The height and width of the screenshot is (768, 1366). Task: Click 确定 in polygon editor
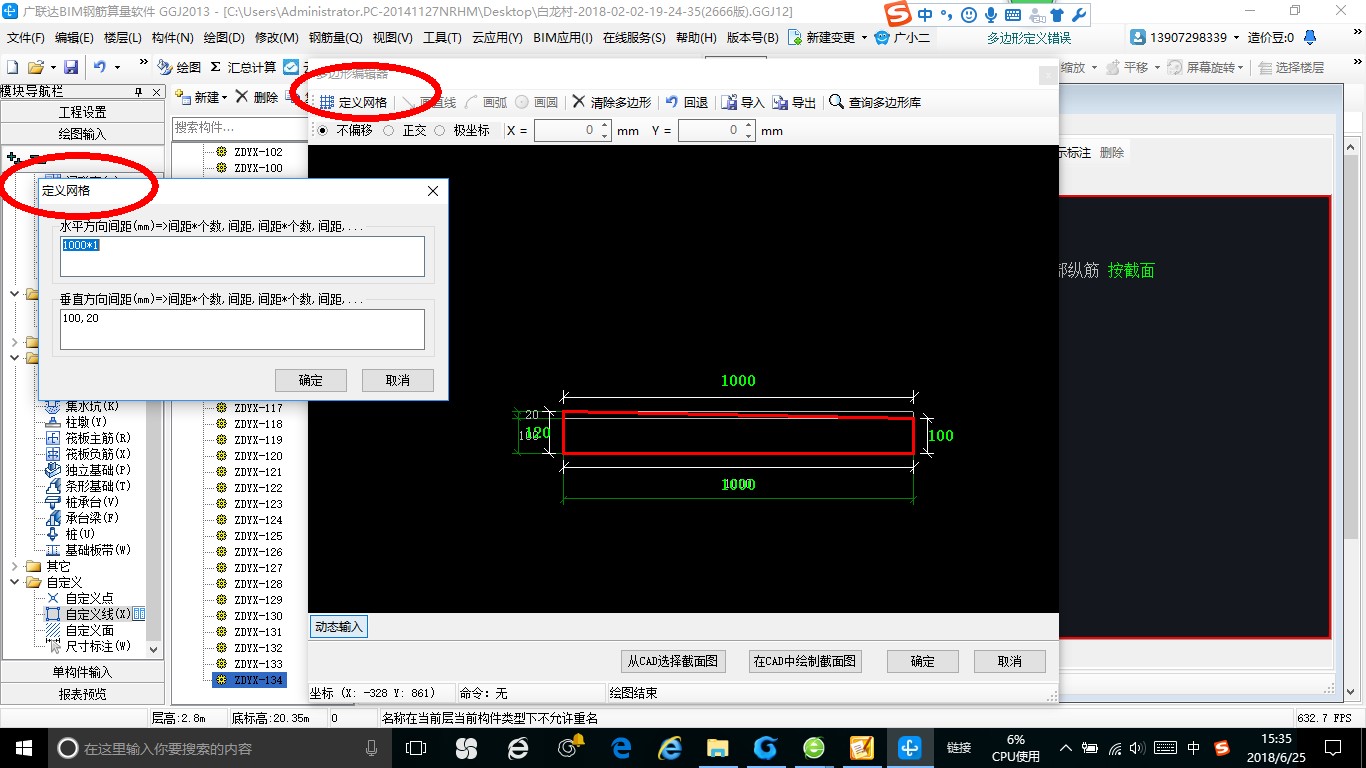[923, 661]
